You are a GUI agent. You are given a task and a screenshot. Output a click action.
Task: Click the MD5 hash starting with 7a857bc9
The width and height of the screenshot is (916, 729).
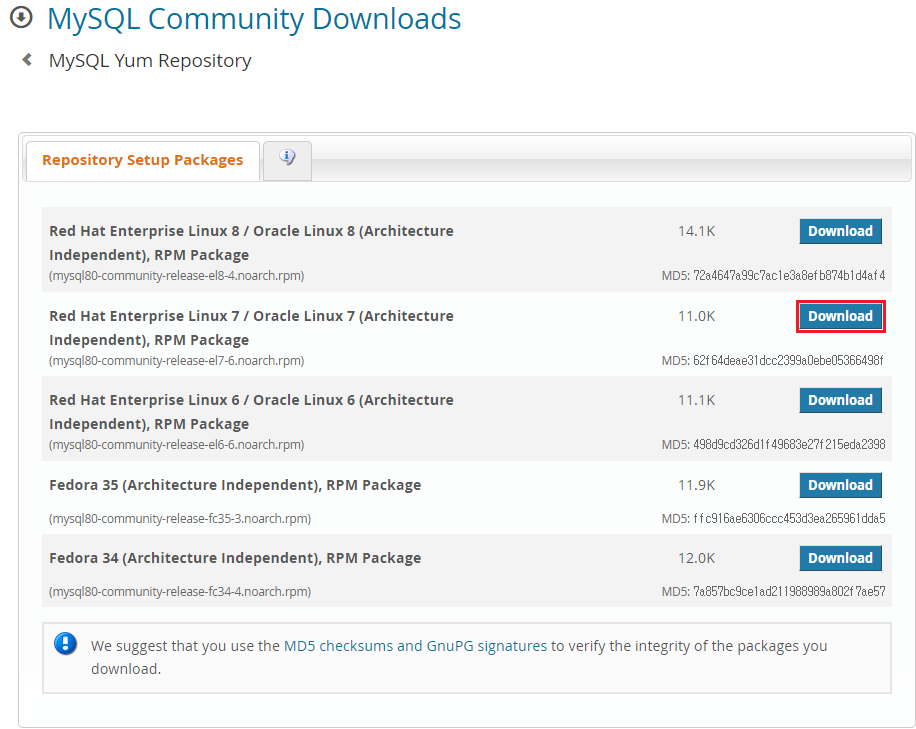[x=789, y=592]
